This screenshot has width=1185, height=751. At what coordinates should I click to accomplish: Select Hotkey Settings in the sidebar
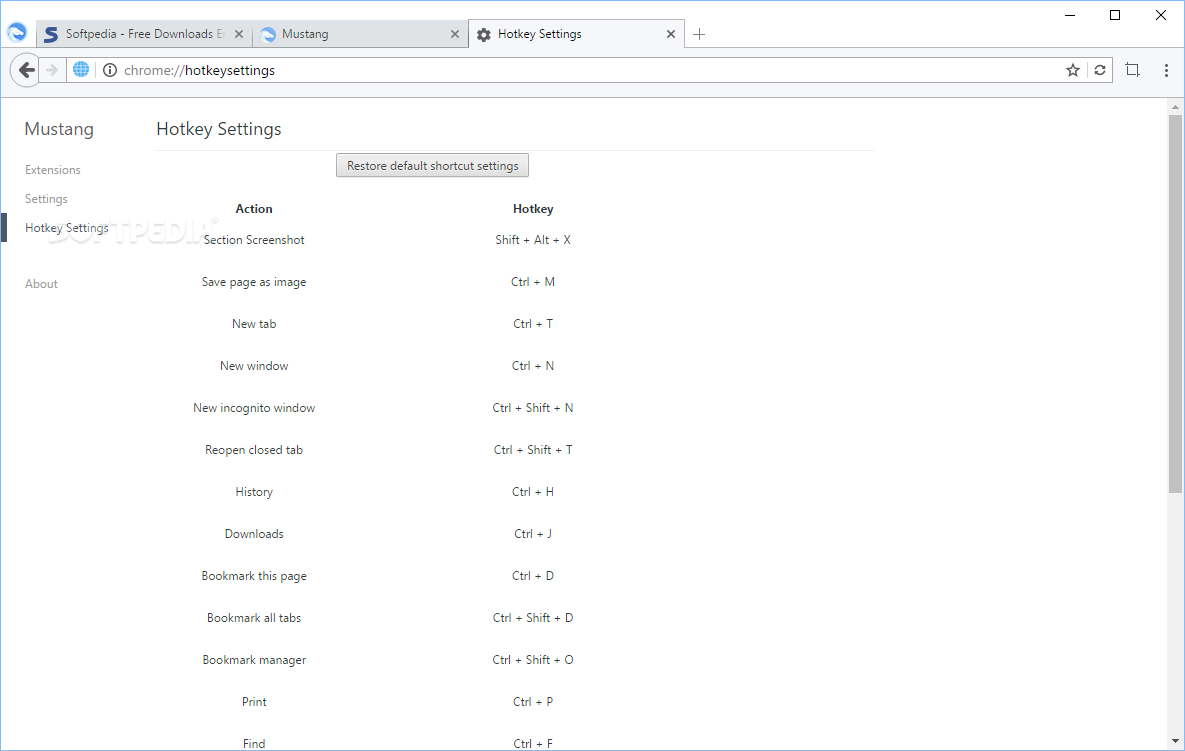coord(67,227)
